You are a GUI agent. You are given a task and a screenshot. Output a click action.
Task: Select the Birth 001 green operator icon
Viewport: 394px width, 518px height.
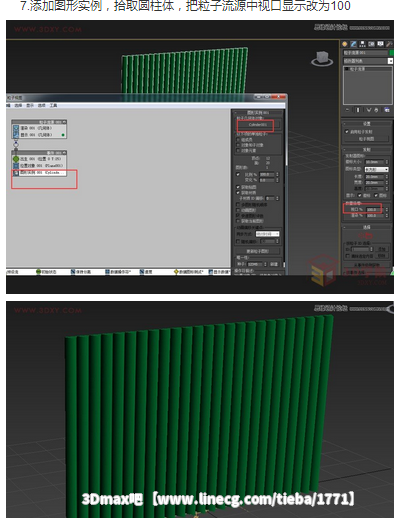tap(16, 159)
